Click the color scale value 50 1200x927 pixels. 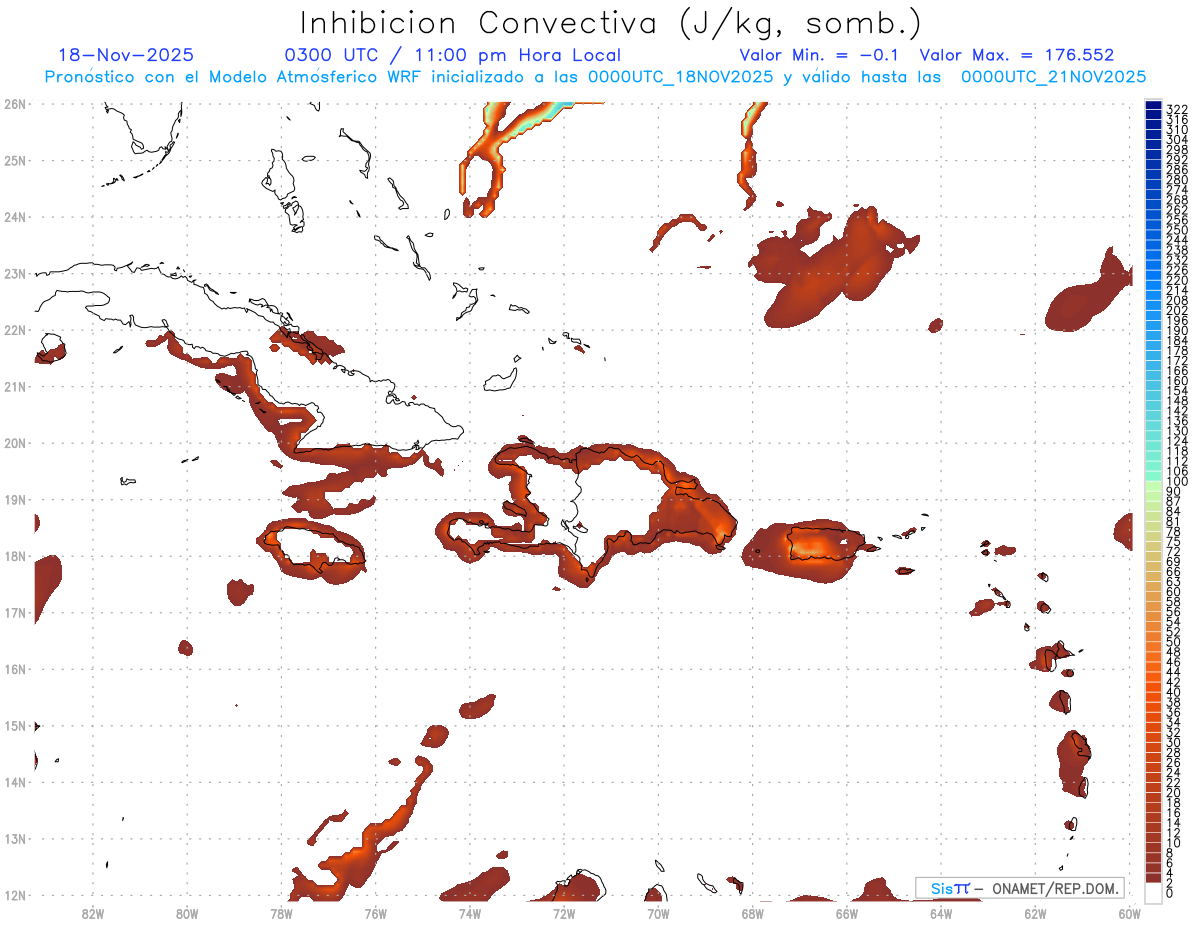click(1174, 642)
